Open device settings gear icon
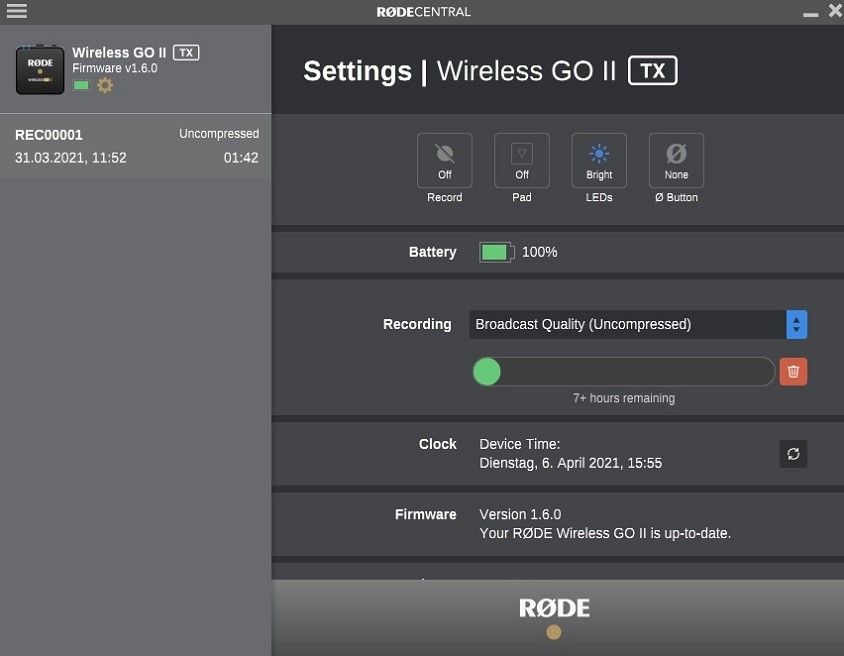The width and height of the screenshot is (844, 656). click(x=105, y=85)
